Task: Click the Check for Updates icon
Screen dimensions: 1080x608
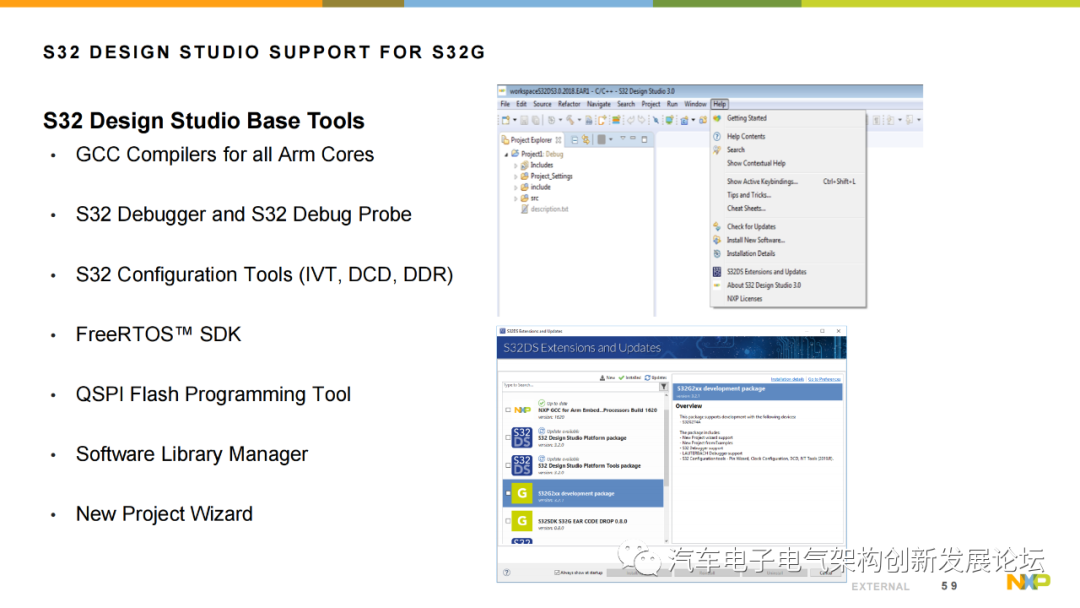Action: [x=717, y=227]
